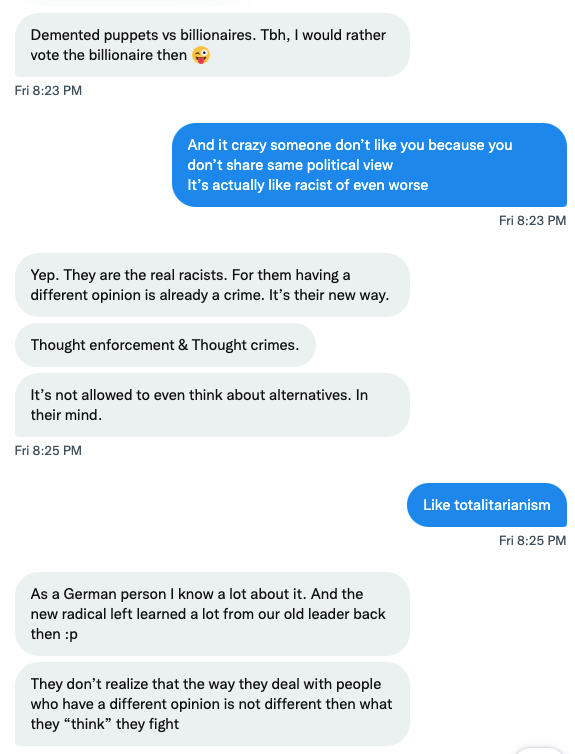Click the partially visible button at bottom right corner
The image size is (575, 754).
tap(539, 750)
